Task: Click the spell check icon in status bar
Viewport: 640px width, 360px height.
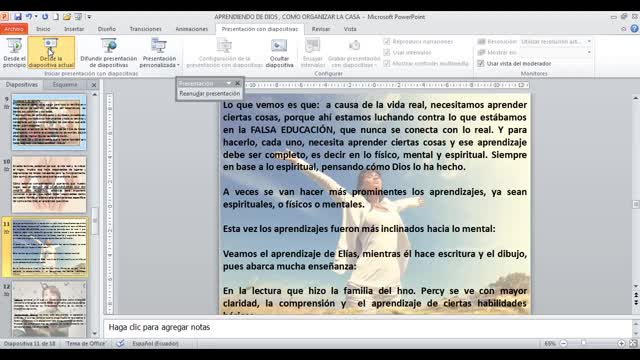Action: click(120, 344)
